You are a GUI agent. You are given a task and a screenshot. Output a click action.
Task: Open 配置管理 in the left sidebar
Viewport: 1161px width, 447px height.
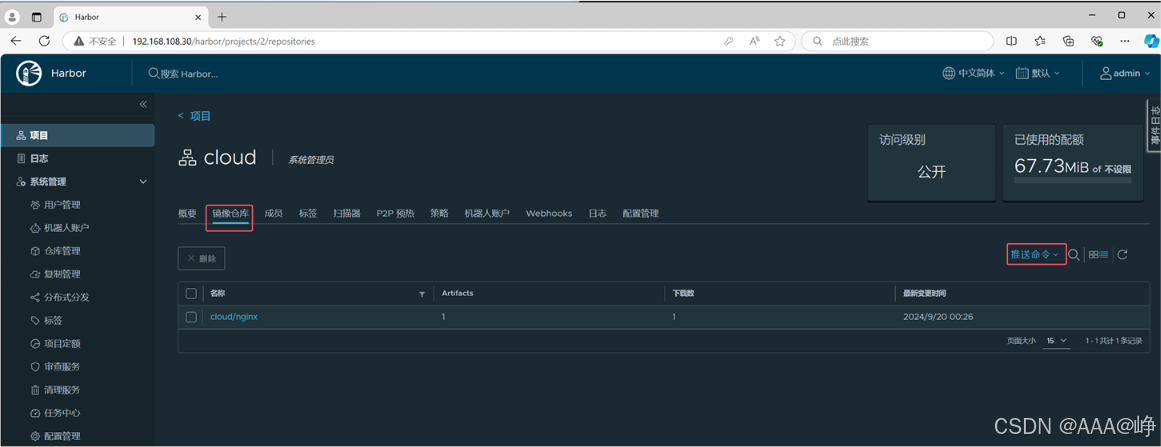click(62, 436)
